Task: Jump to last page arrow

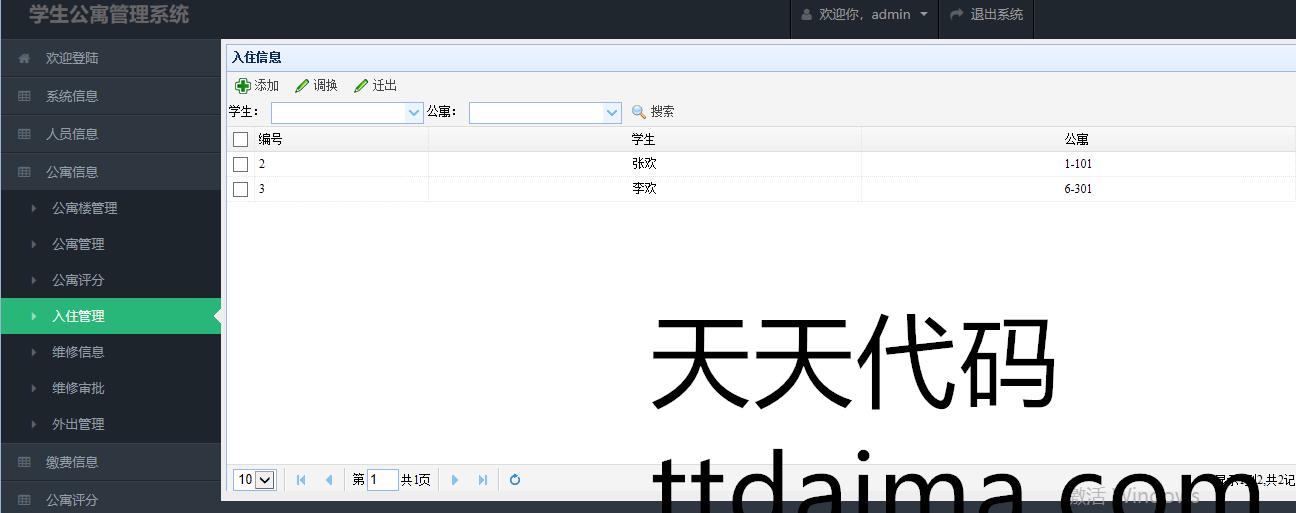Action: [483, 480]
